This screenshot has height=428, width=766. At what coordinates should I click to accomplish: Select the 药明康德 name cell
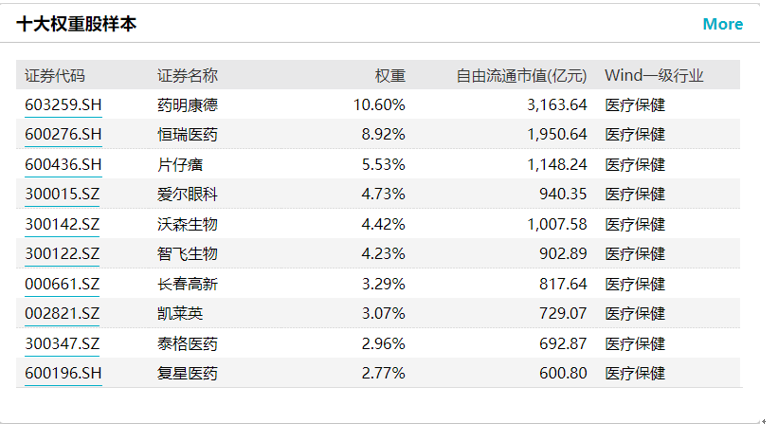click(x=187, y=104)
